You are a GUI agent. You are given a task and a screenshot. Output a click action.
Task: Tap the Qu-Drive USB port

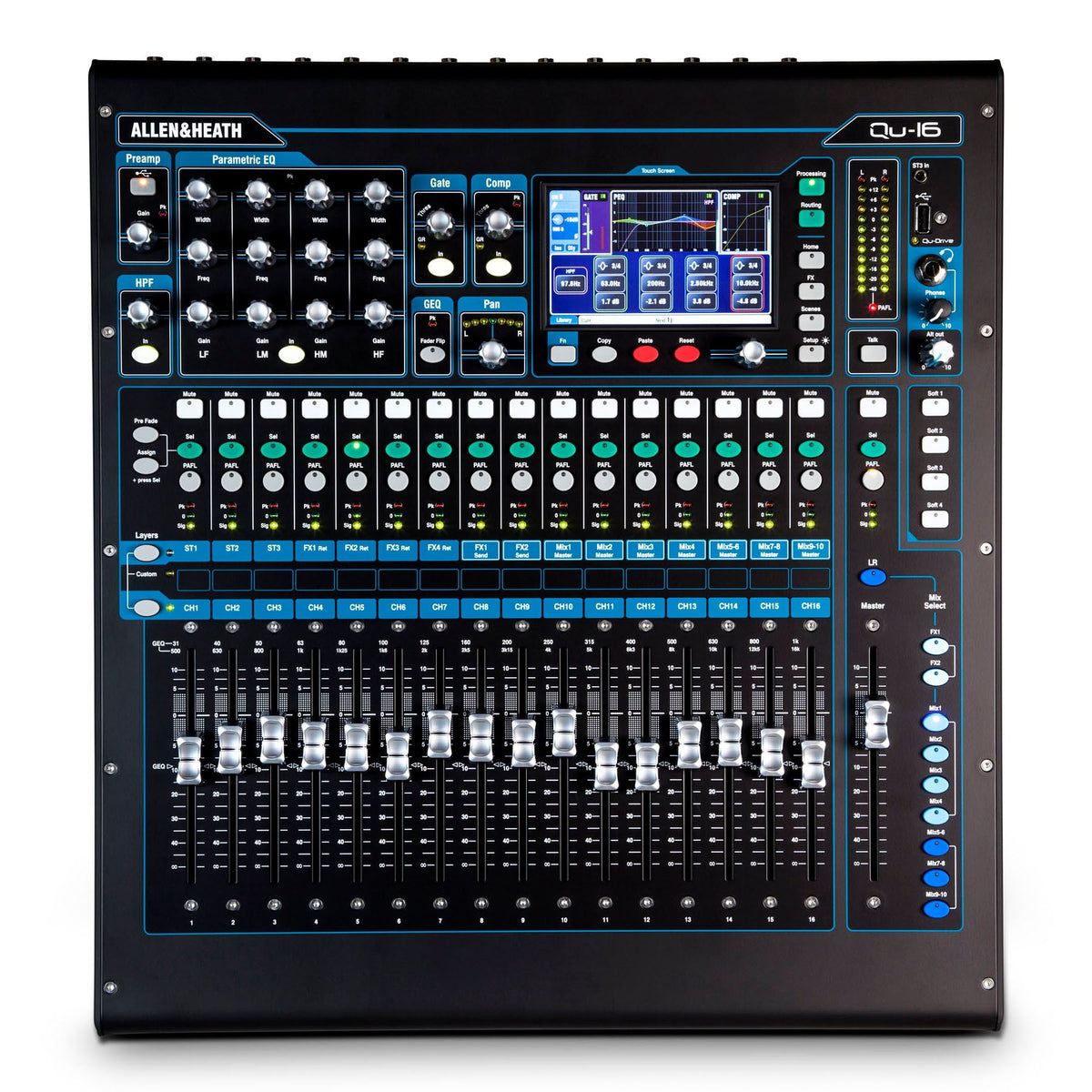(x=925, y=218)
